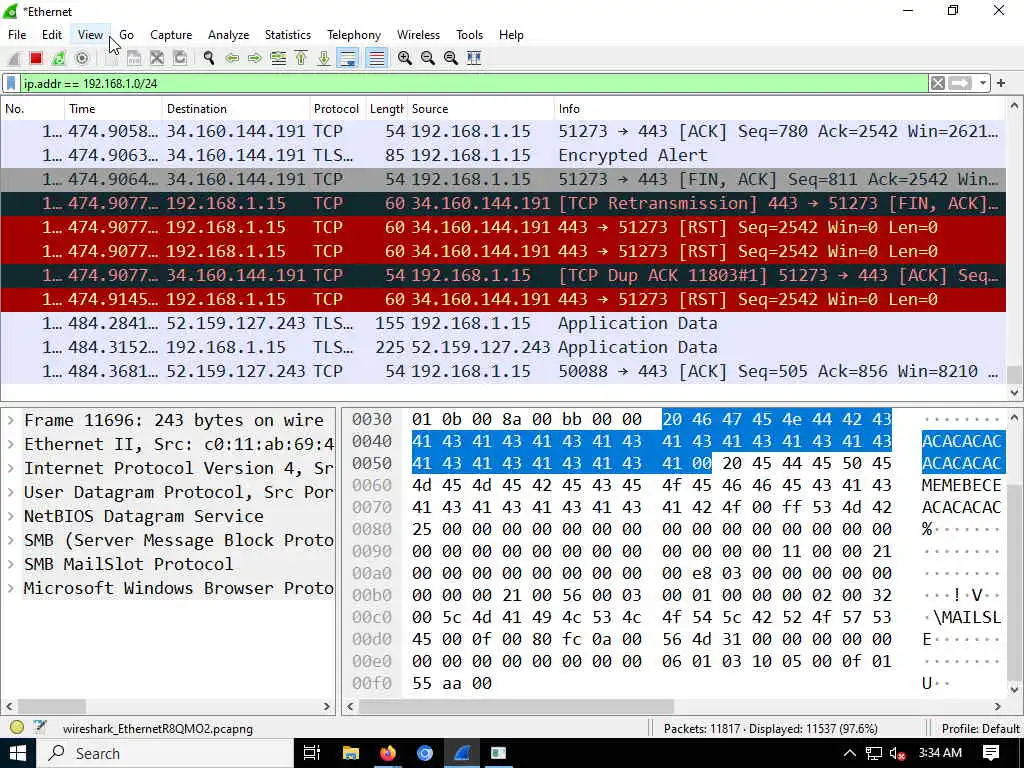Go forward in packet history arrow
1024x768 pixels.
click(x=255, y=58)
